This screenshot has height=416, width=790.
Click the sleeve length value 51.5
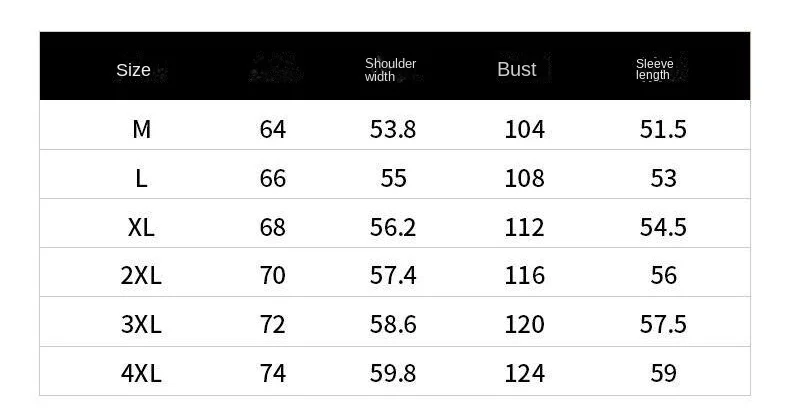663,129
